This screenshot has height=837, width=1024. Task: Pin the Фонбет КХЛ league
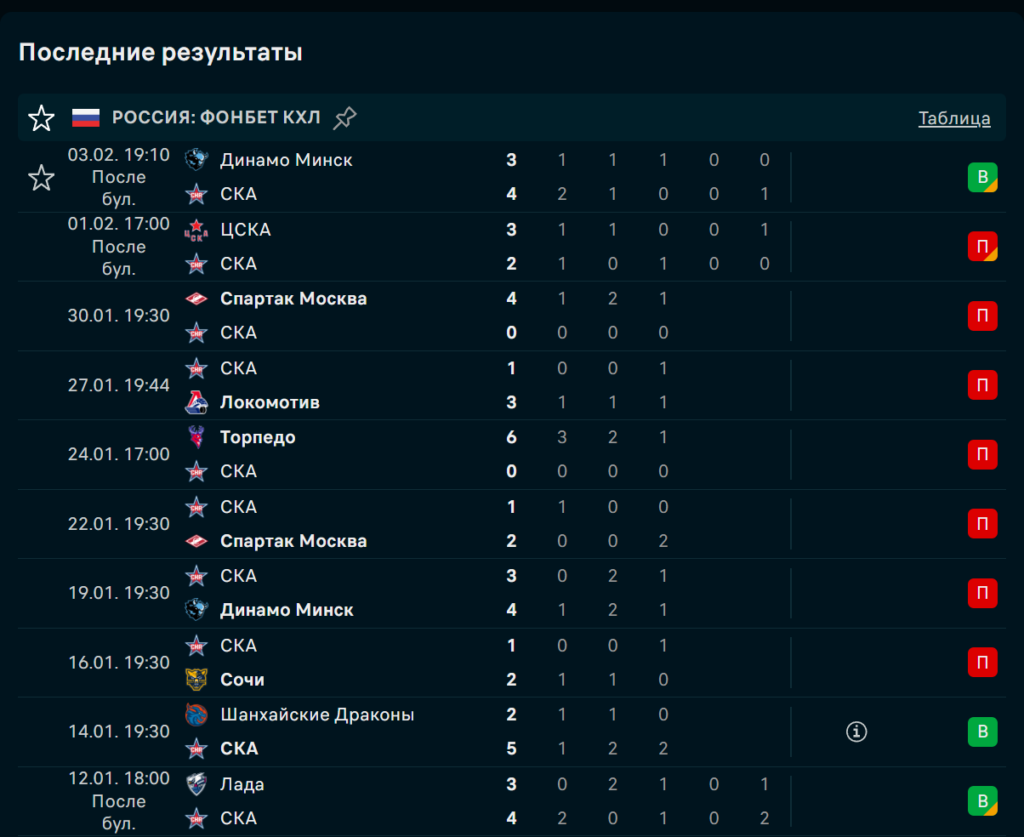click(345, 118)
